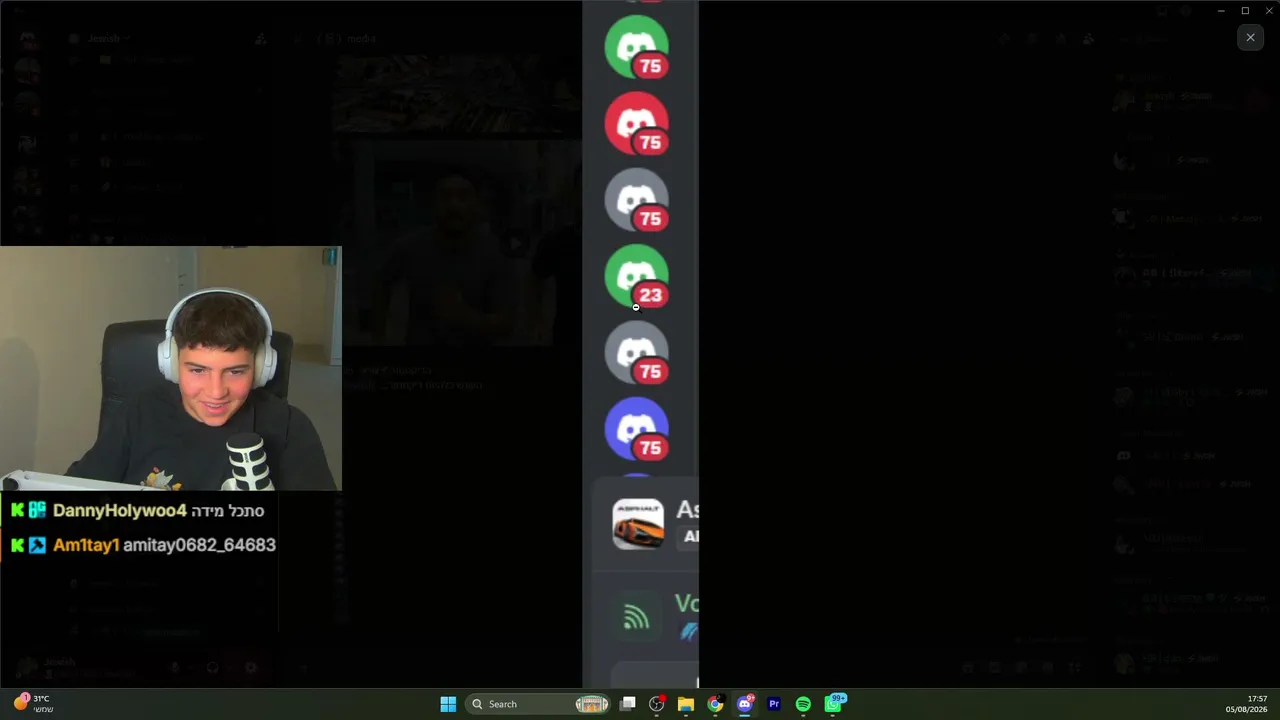Launch Google Chrome from the taskbar
The height and width of the screenshot is (720, 1280).
715,704
